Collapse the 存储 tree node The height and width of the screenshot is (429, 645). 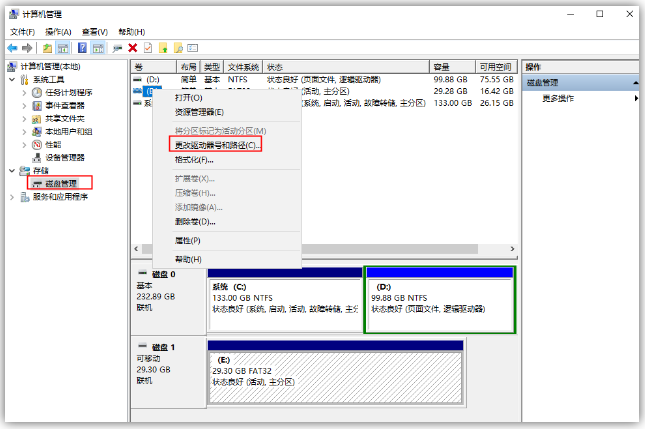(x=12, y=170)
